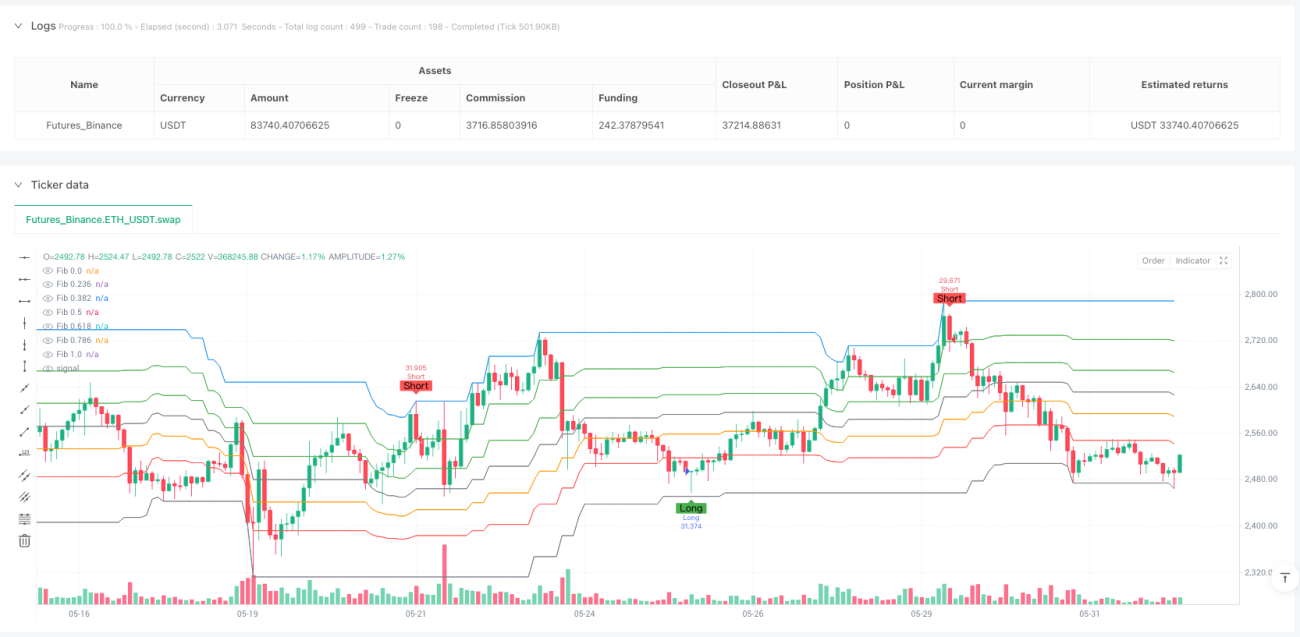Pick the Fibonacci retracement lines tool
The image size is (1300, 637).
pos(25,519)
